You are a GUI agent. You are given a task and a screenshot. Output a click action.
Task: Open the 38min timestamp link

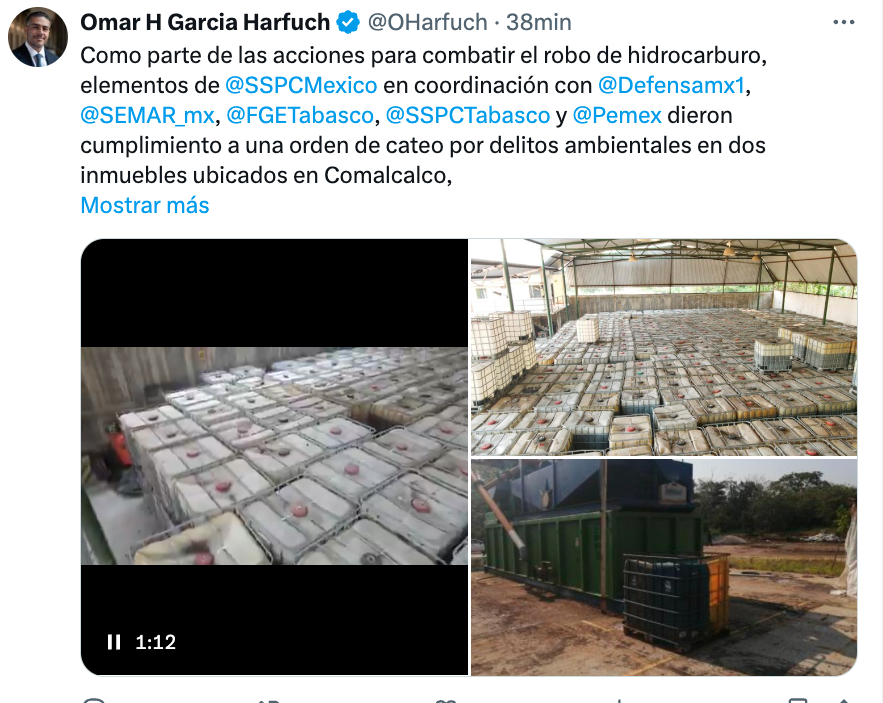click(538, 23)
